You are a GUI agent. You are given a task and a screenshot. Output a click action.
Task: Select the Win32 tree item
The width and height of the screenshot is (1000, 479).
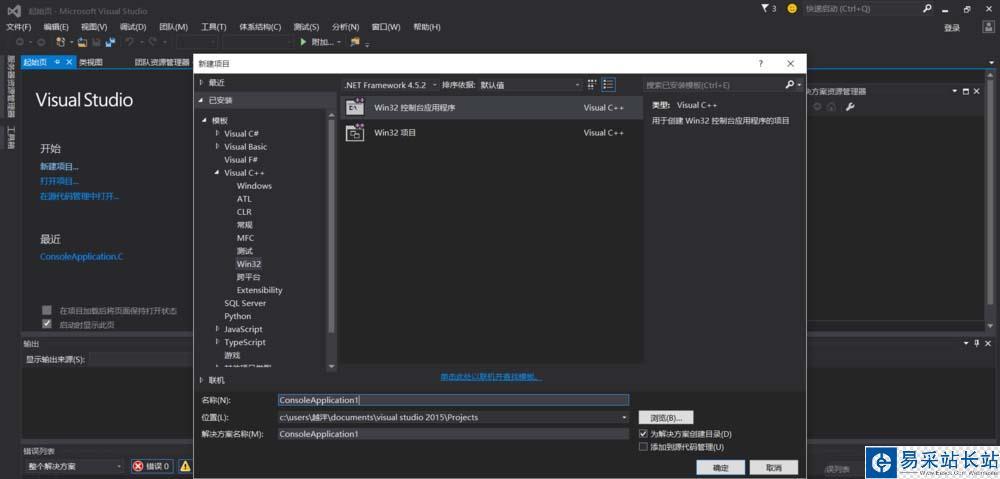pyautogui.click(x=249, y=263)
